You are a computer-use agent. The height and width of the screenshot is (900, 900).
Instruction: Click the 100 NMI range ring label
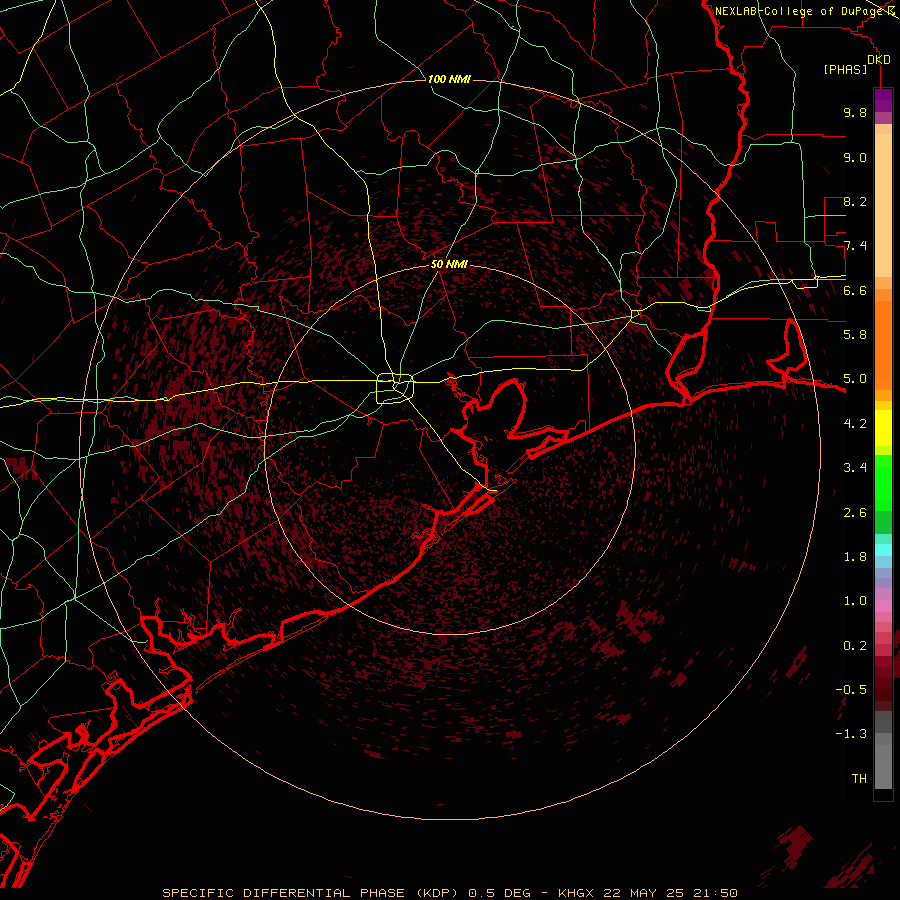click(x=449, y=79)
